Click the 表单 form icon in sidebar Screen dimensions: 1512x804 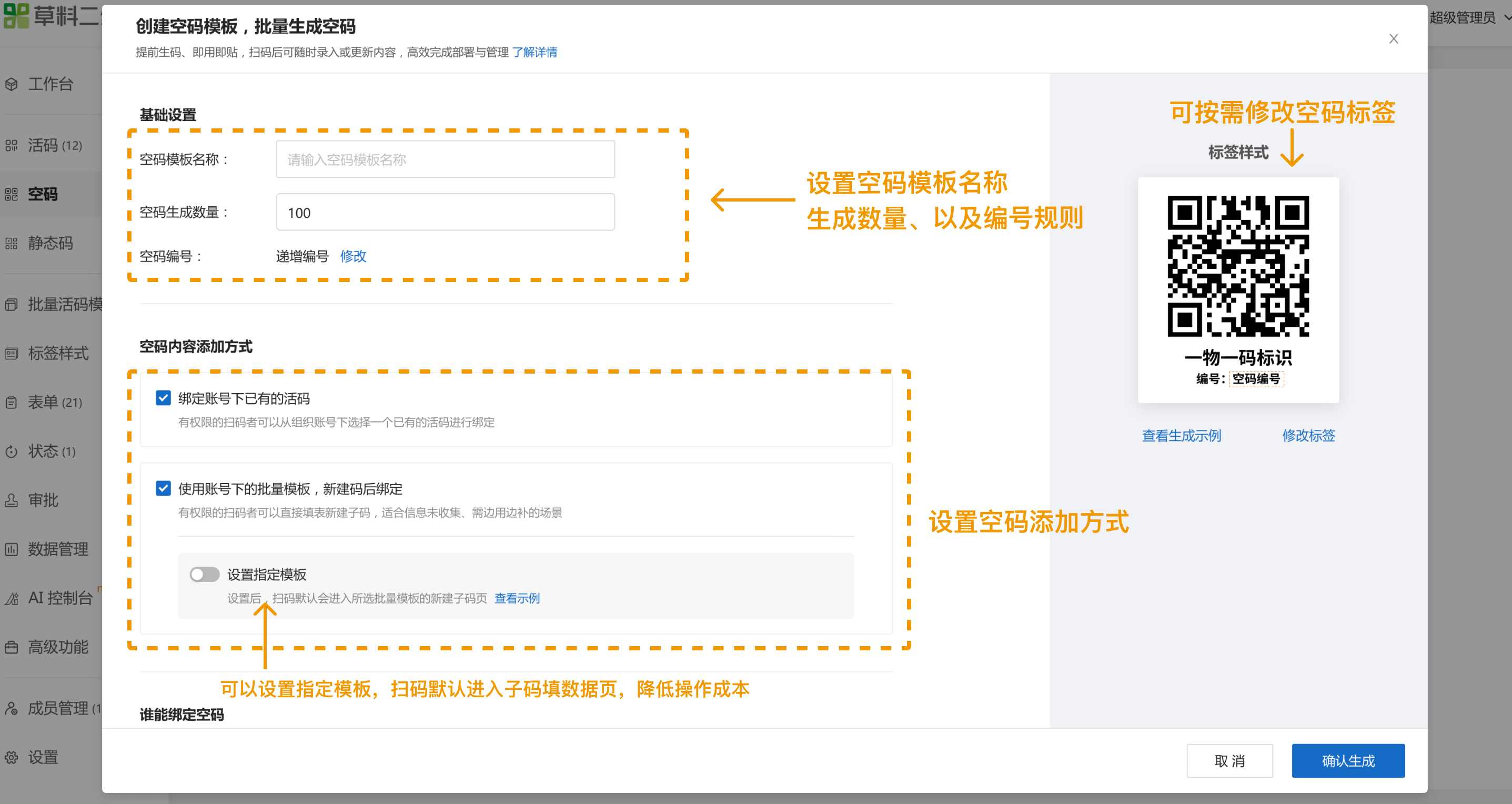12,403
